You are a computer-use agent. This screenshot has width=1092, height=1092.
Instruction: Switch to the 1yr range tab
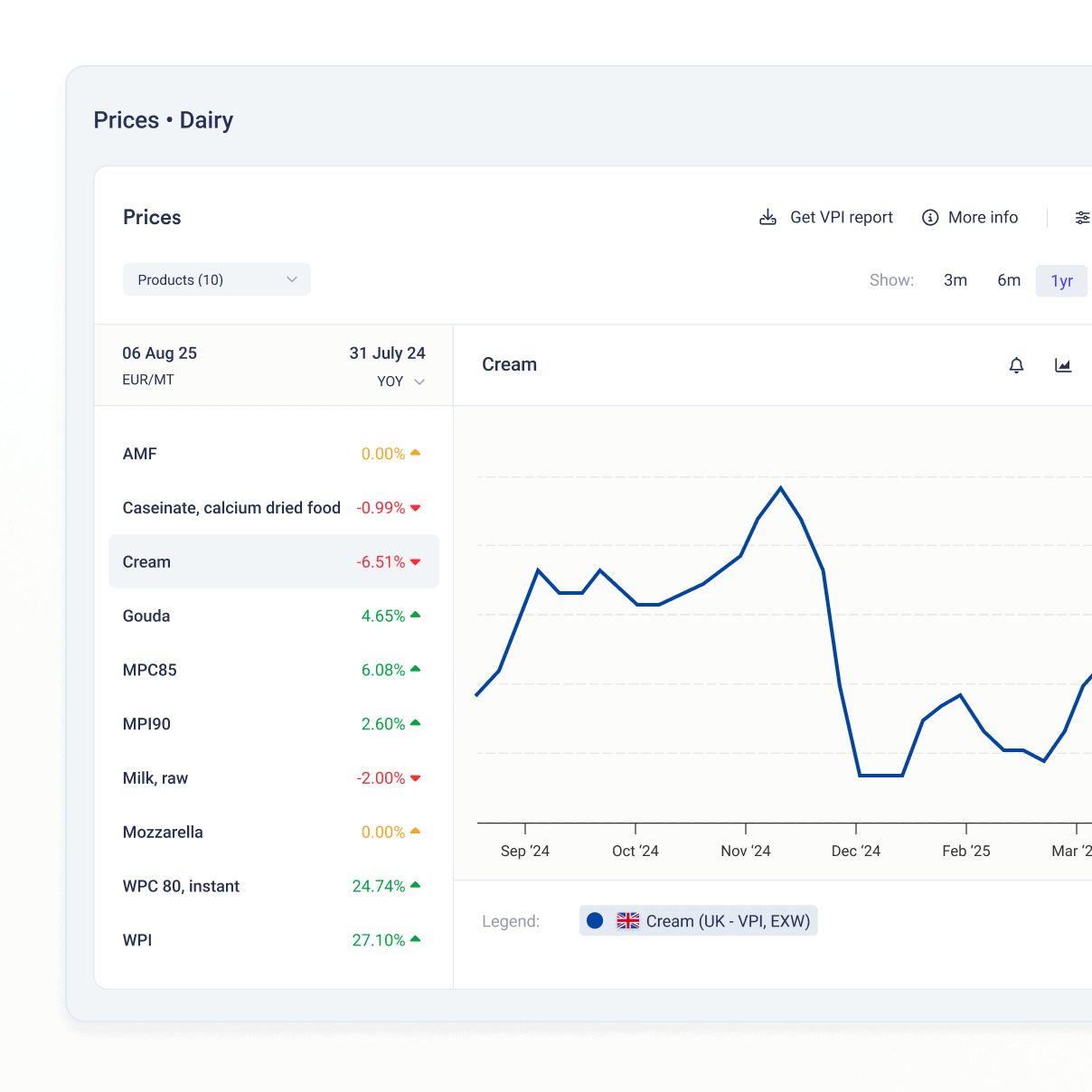pos(1061,281)
